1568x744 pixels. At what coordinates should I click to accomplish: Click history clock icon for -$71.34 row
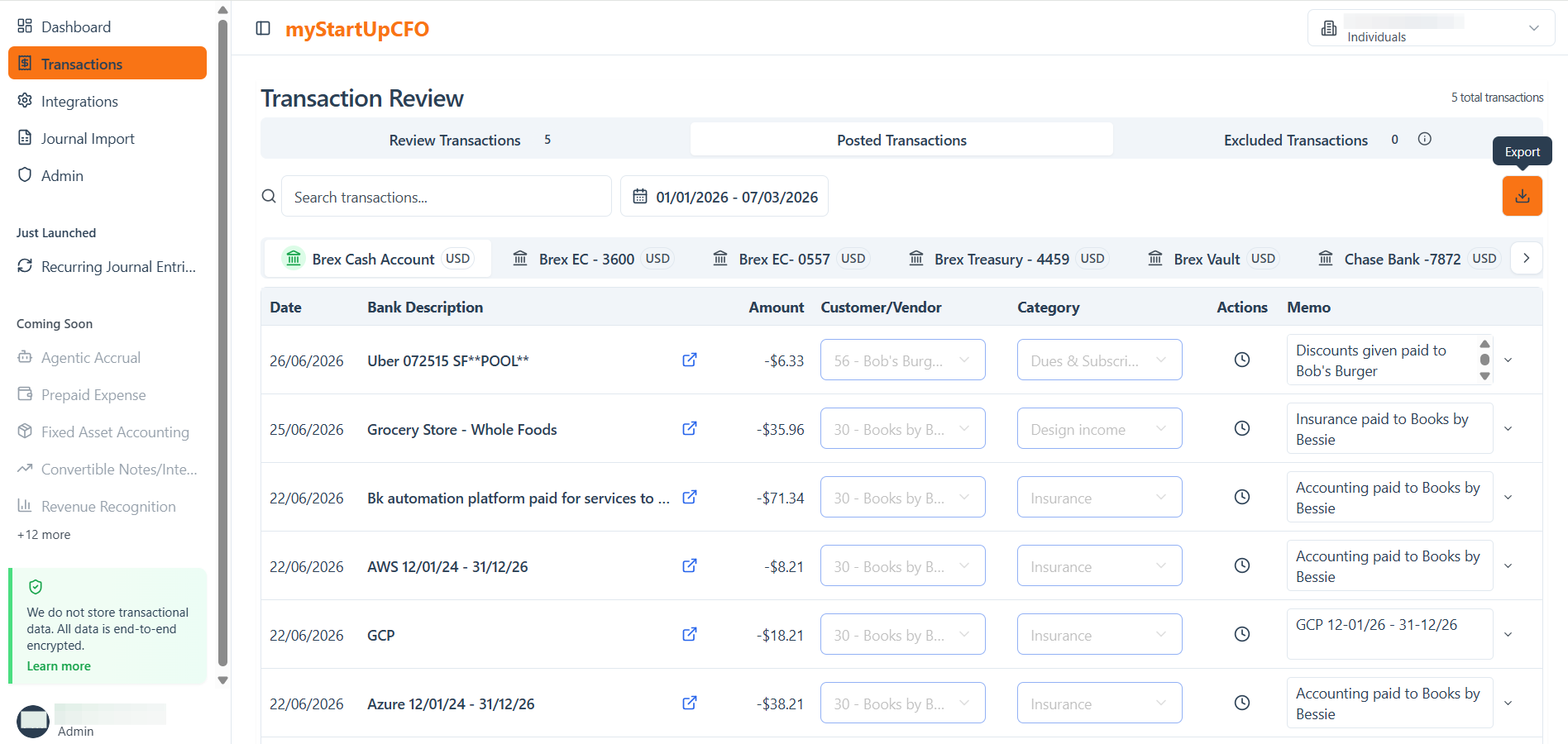coord(1241,497)
